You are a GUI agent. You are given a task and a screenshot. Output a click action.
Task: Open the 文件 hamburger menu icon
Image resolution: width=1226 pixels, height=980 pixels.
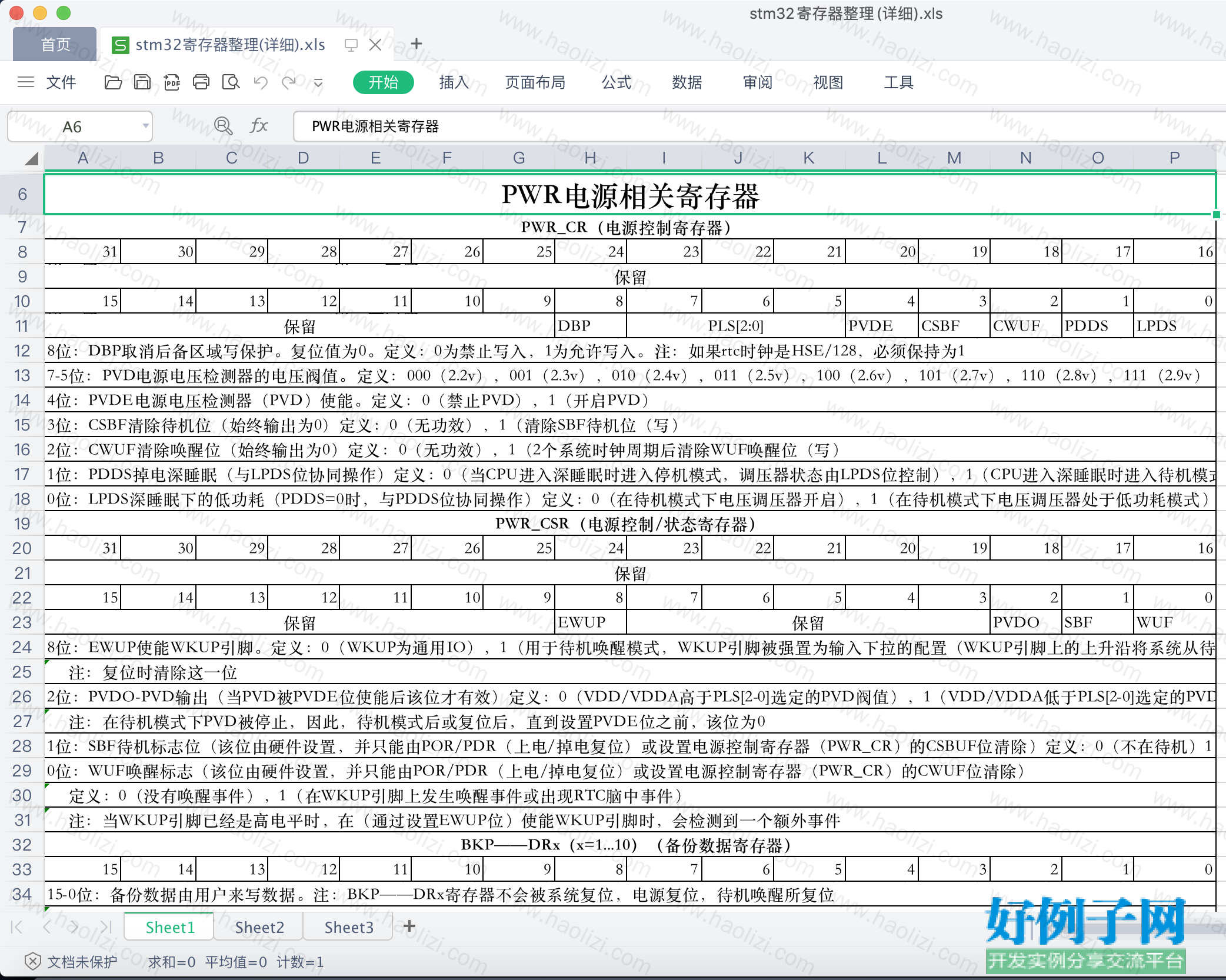pos(26,82)
